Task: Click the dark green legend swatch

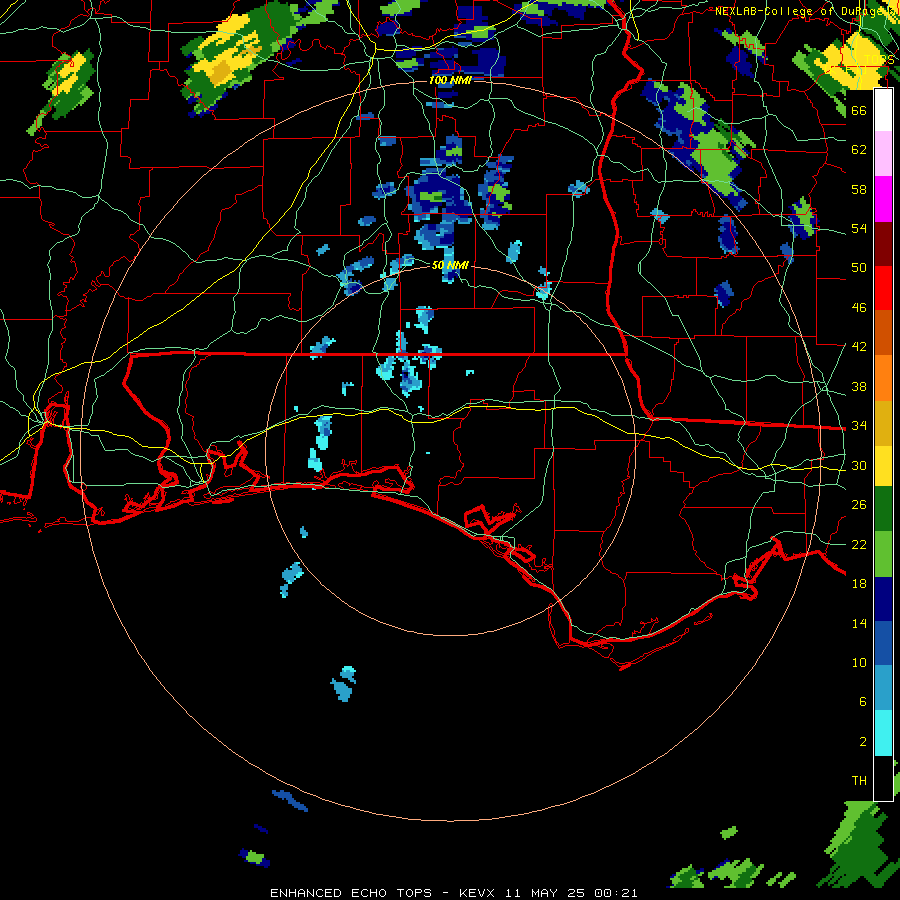Action: (883, 509)
